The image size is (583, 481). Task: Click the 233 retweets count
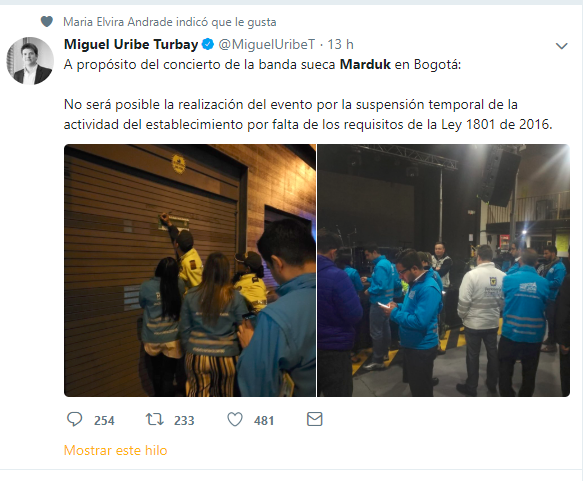click(x=184, y=420)
